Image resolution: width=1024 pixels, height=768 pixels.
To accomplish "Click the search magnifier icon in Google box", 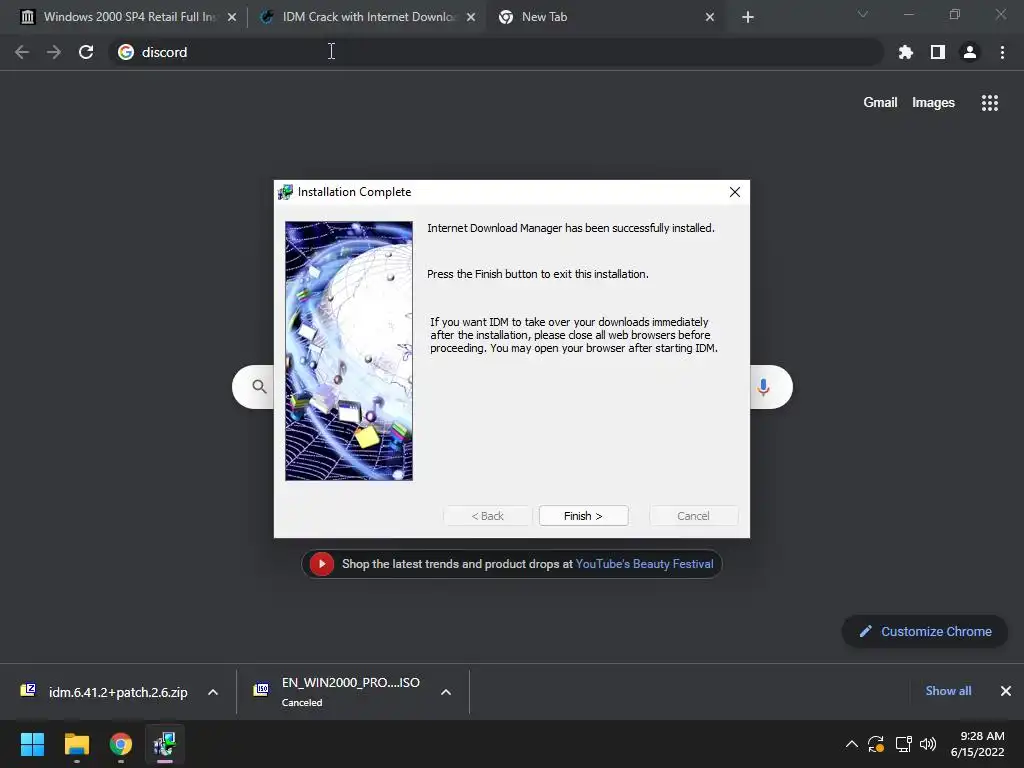I will point(259,387).
